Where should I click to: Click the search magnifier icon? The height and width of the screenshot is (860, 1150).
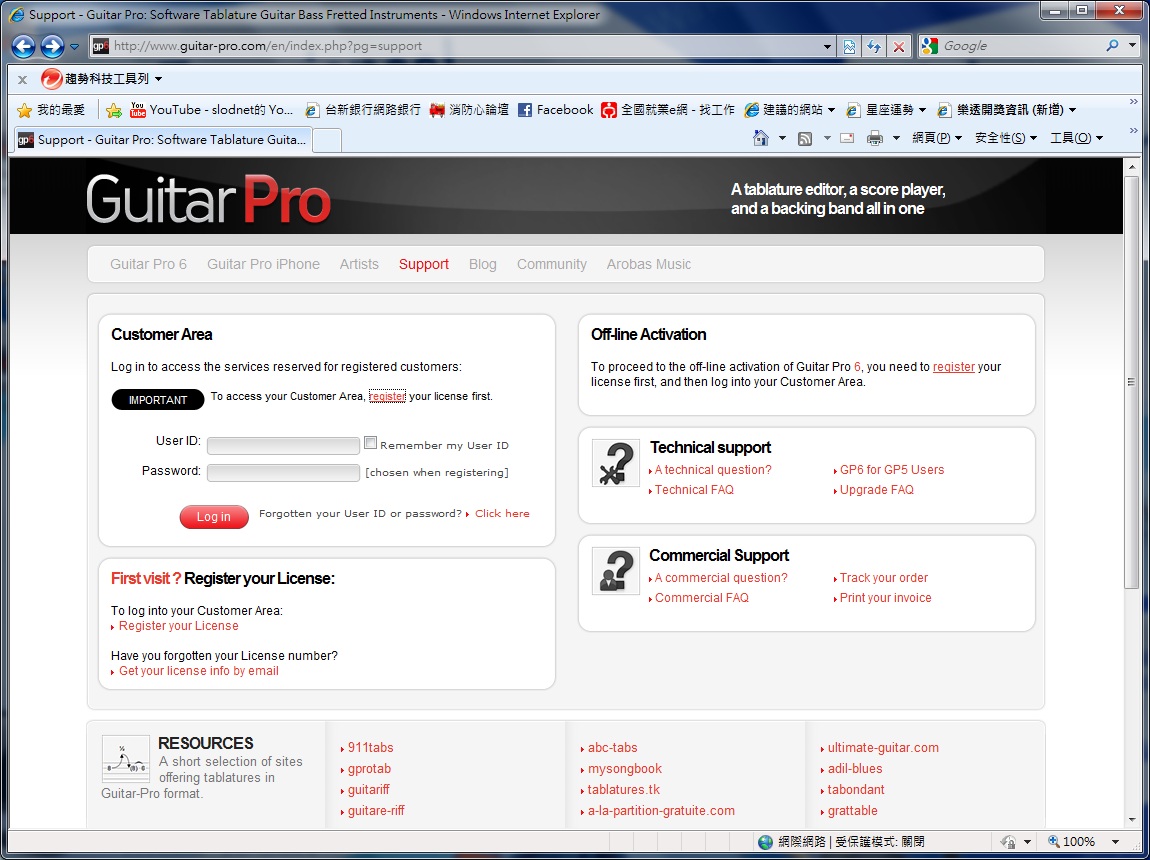click(x=1113, y=45)
